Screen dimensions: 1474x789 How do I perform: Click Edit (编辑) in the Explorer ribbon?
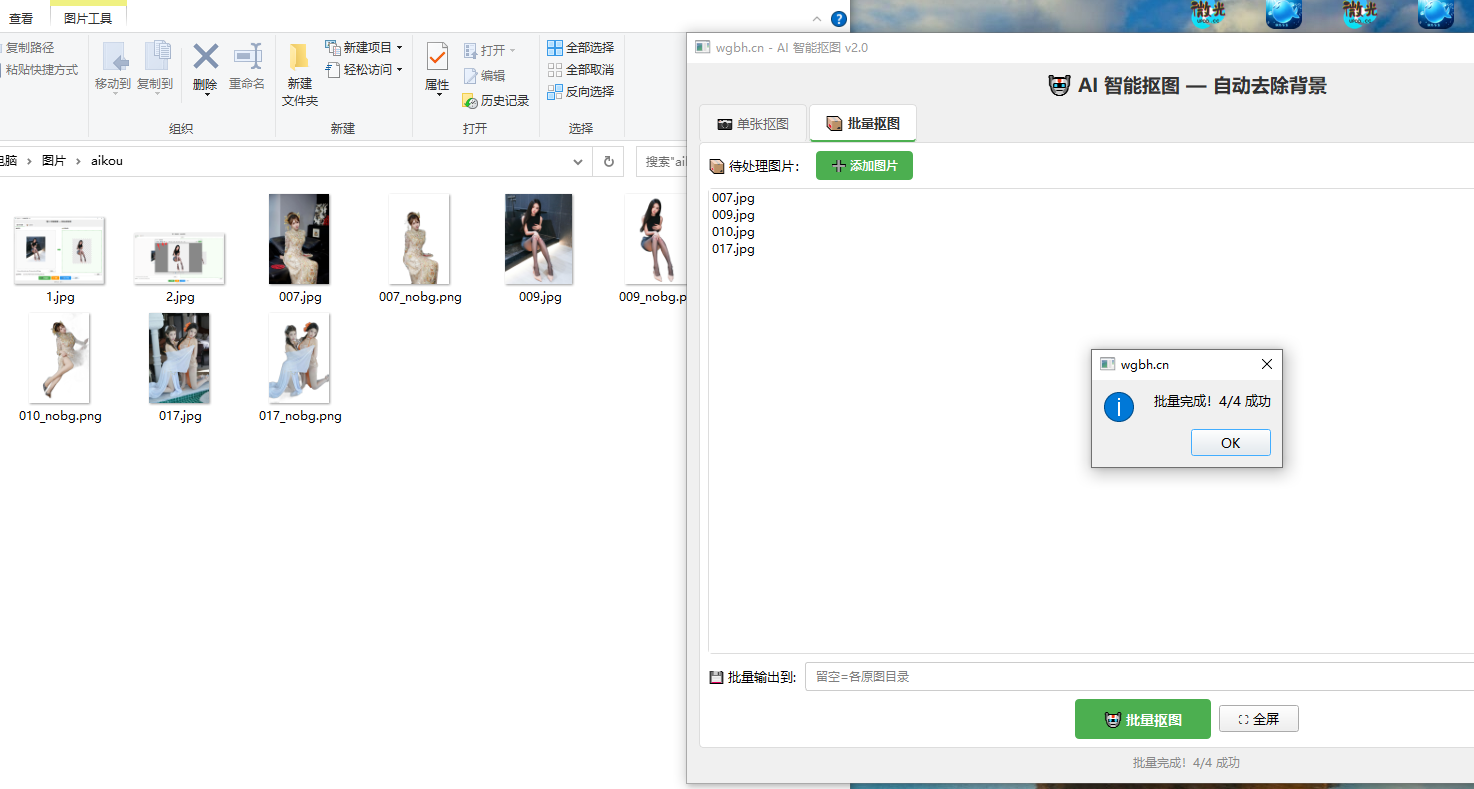tap(484, 75)
